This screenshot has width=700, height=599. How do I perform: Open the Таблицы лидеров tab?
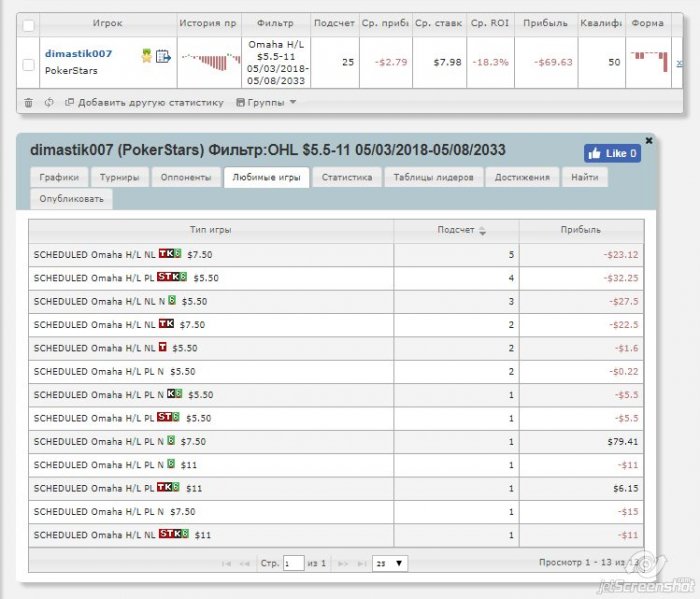pos(433,177)
